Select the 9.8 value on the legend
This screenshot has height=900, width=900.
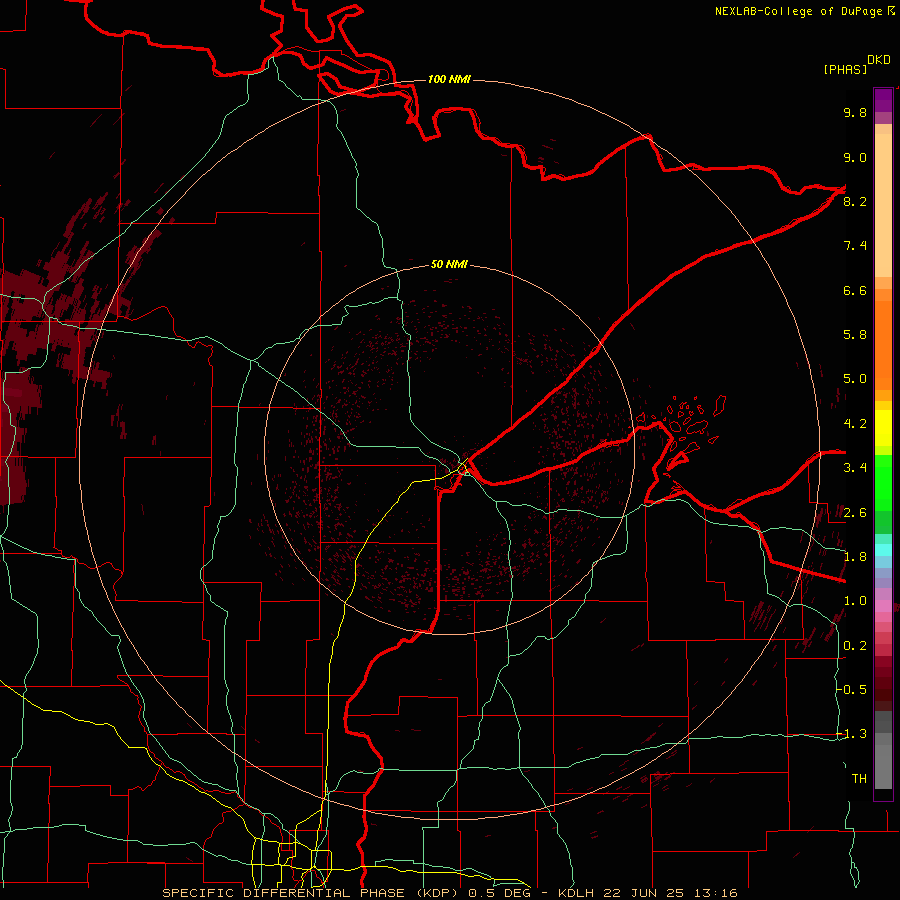click(x=855, y=112)
